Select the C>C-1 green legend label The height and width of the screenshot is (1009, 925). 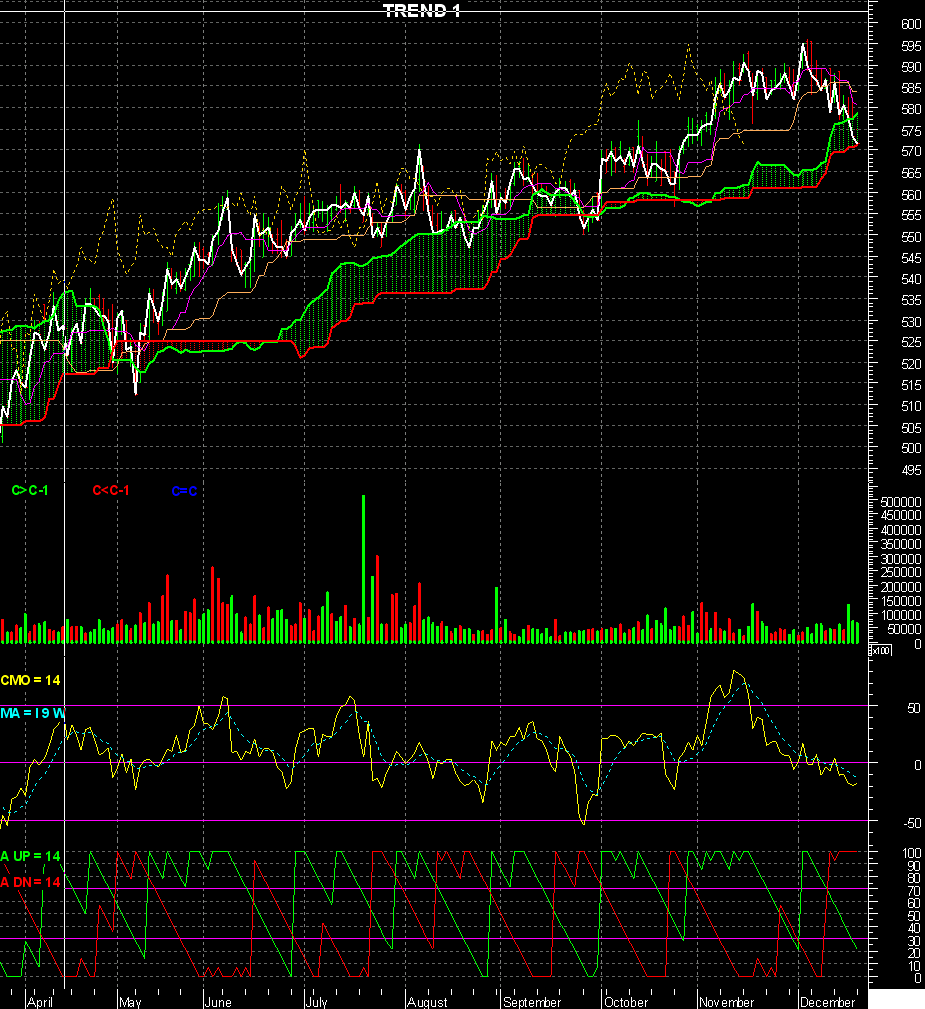pyautogui.click(x=30, y=490)
